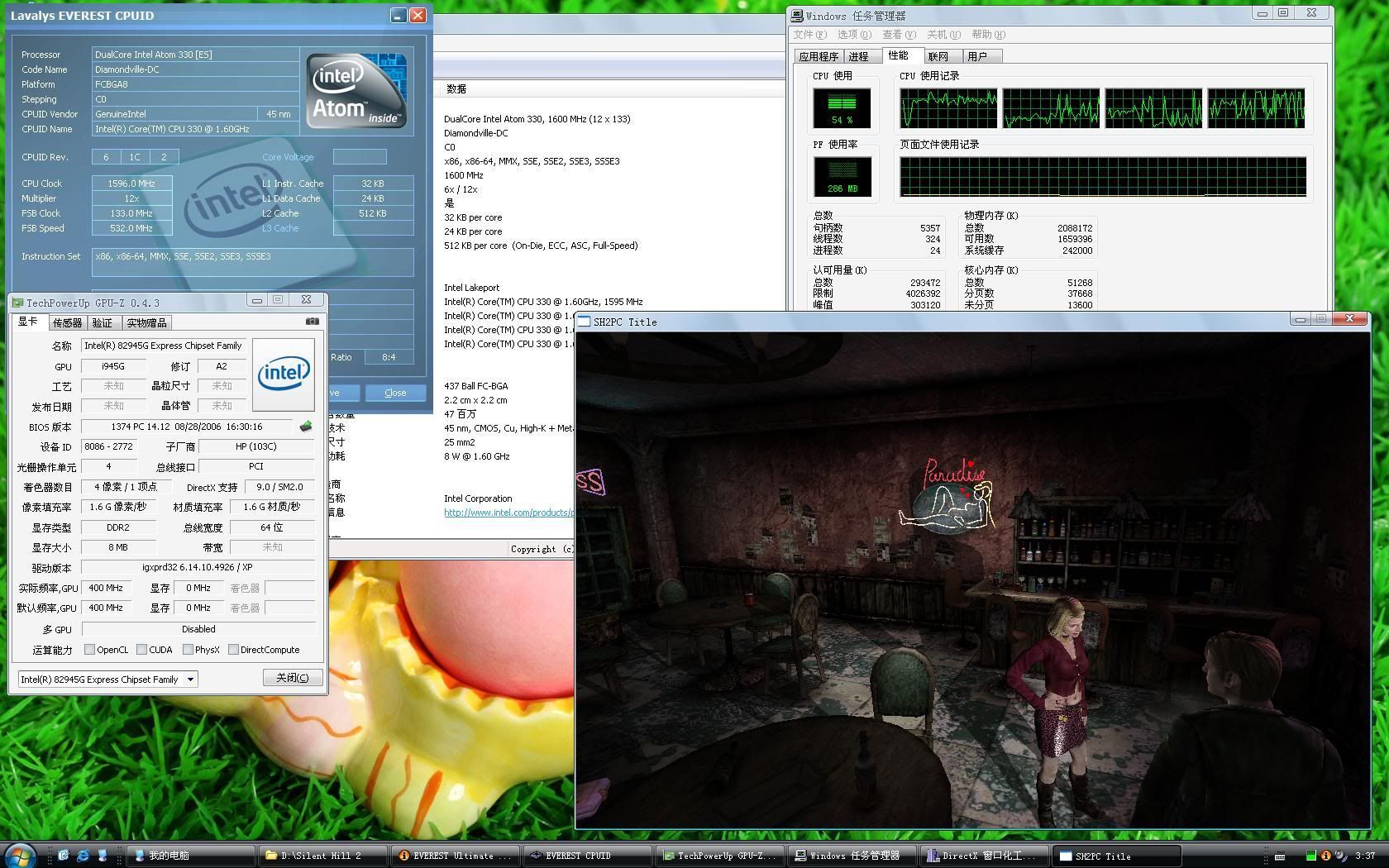Viewport: 1389px width, 868px height.
Task: Click the green network tray icon
Action: [x=1311, y=856]
